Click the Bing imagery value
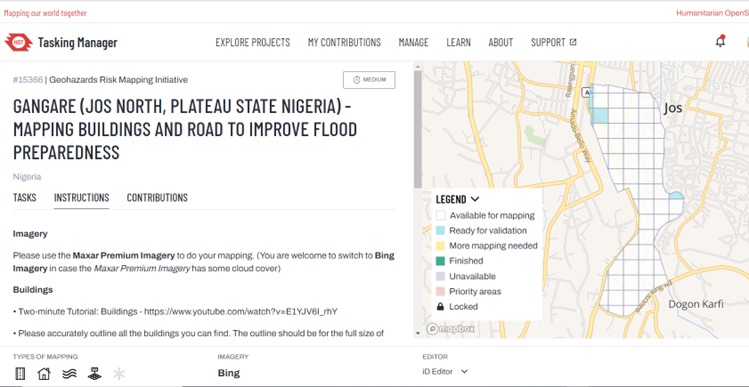Viewport: 749px width, 387px height. coord(229,373)
